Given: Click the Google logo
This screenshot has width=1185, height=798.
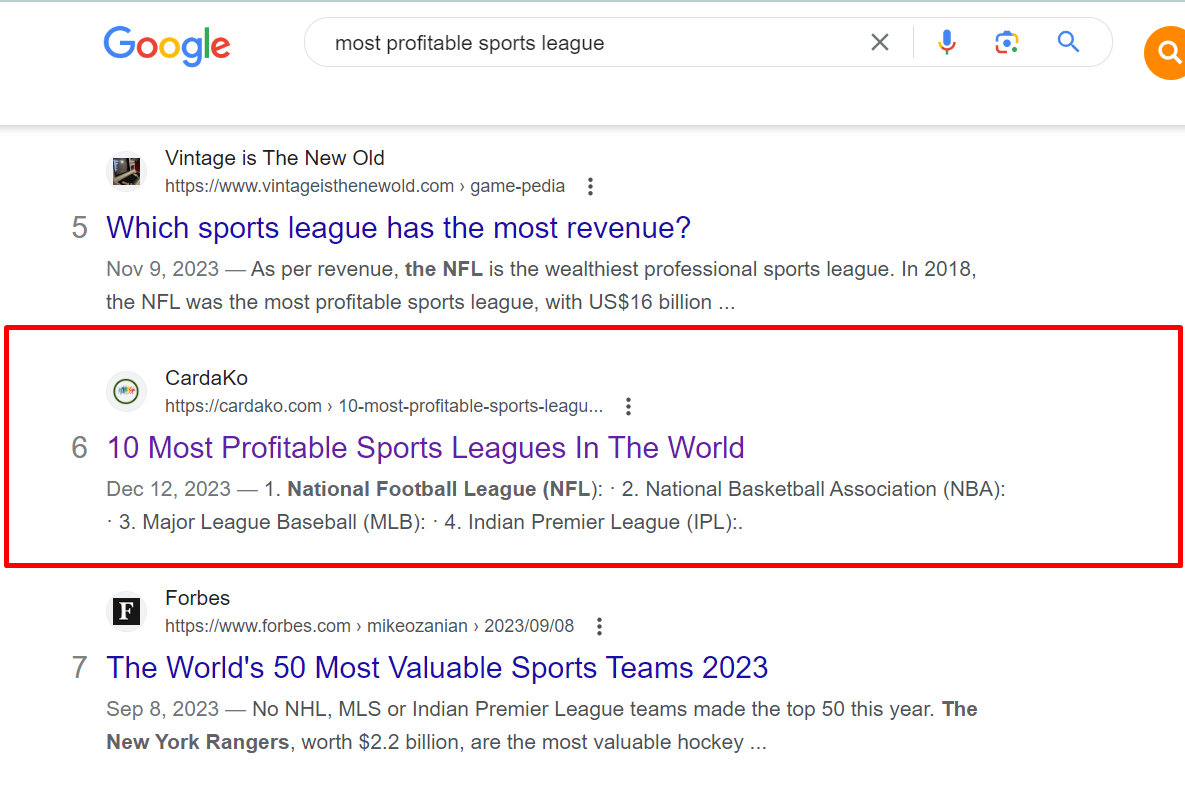Looking at the screenshot, I should [x=167, y=45].
